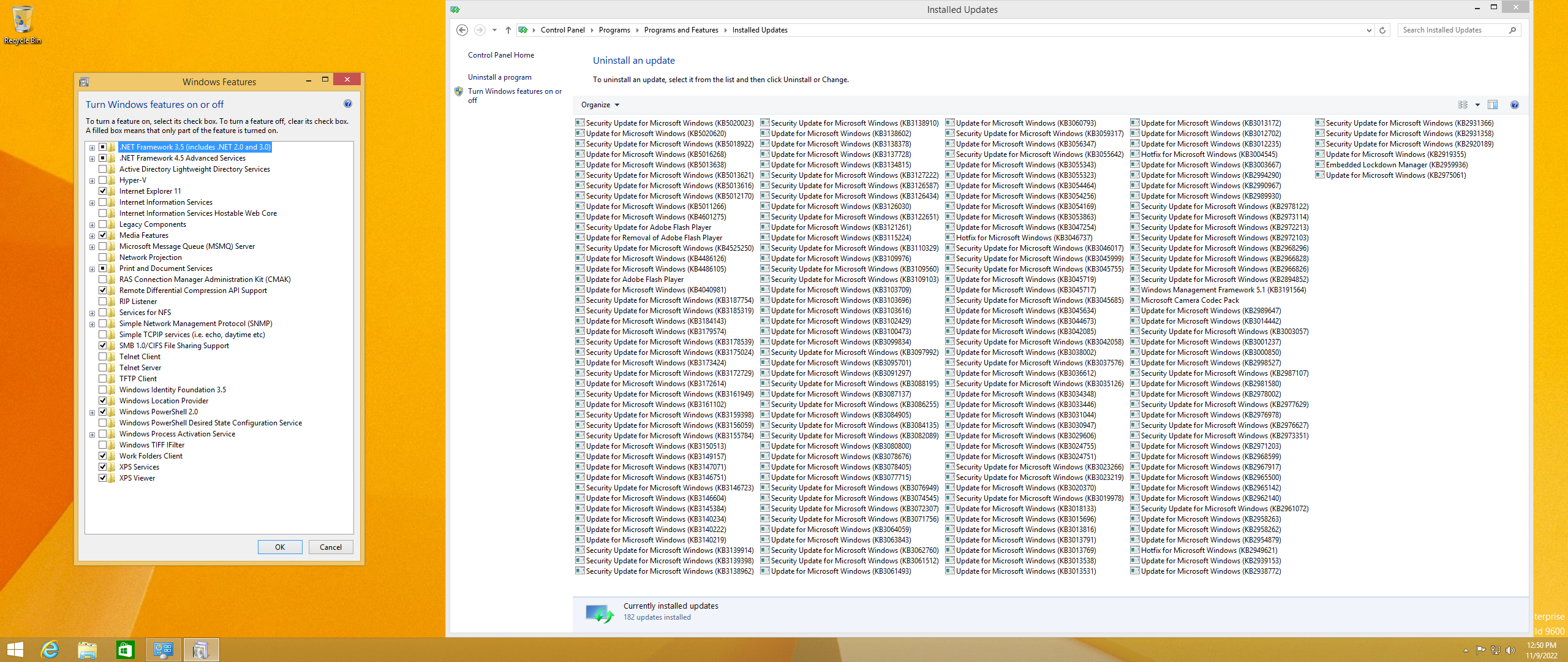Click the Installed Updates breadcrumb
This screenshot has height=662, width=1568.
tap(759, 30)
